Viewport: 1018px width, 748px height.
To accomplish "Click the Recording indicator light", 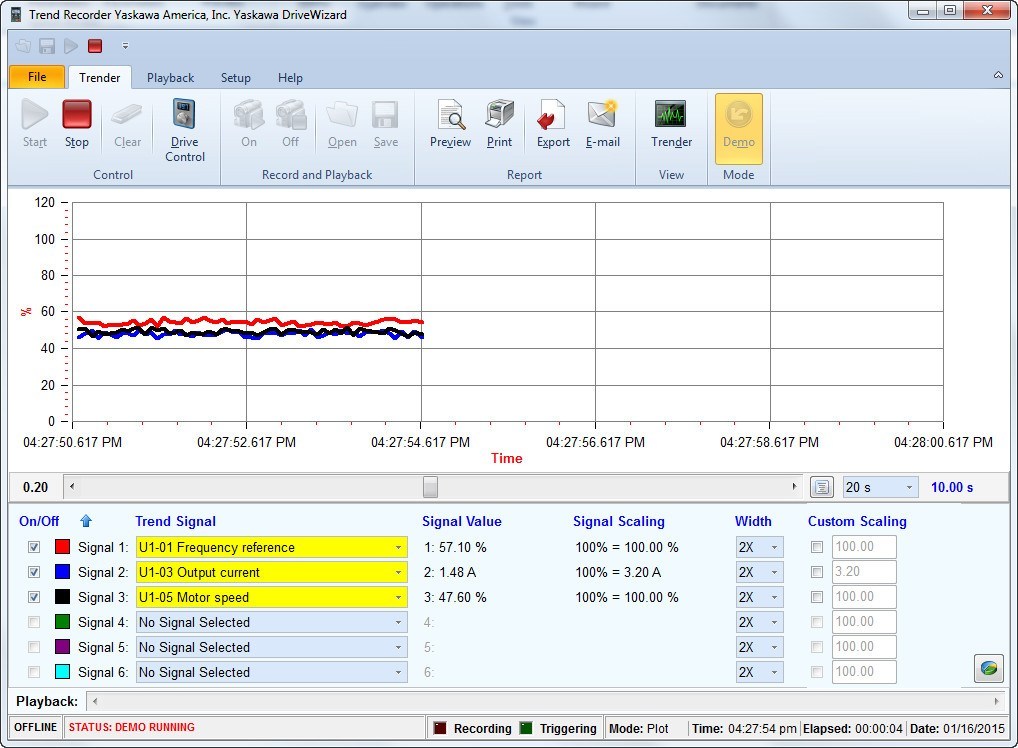I will click(x=440, y=728).
